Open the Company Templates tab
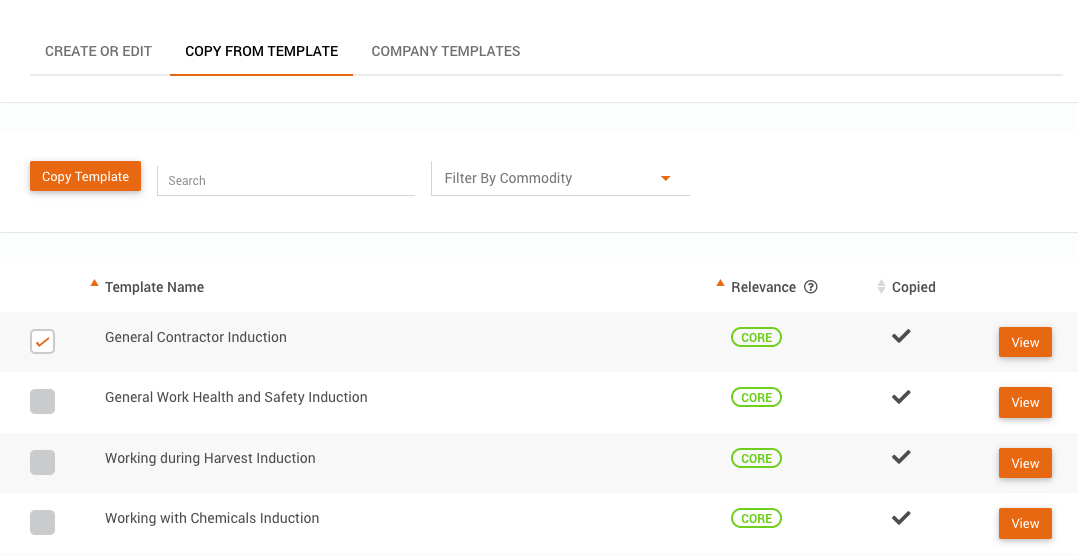The width and height of the screenshot is (1078, 555). click(446, 51)
